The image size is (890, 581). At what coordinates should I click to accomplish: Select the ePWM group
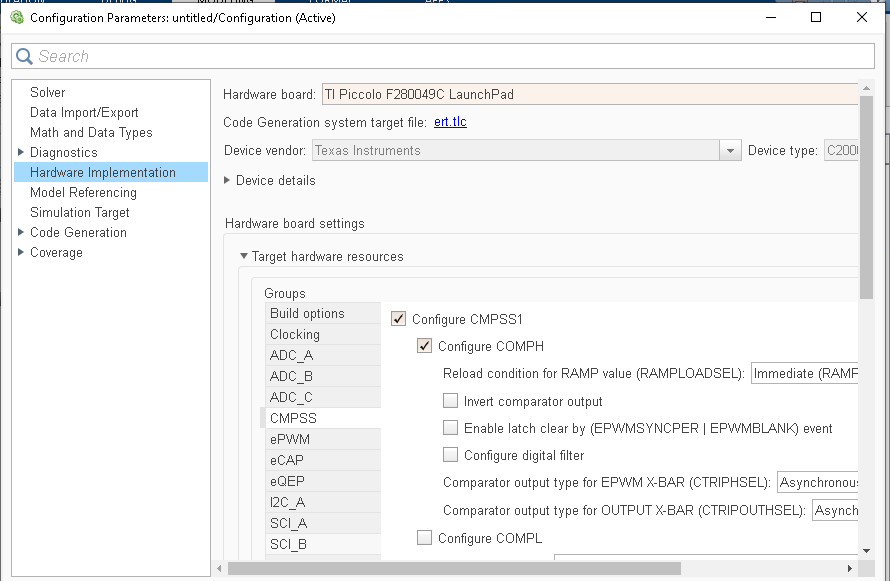289,439
